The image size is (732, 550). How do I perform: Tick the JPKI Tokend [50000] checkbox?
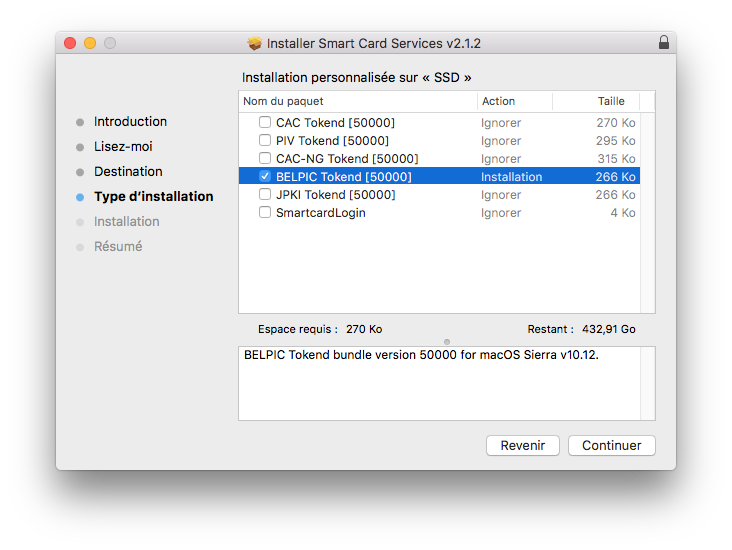pyautogui.click(x=265, y=194)
